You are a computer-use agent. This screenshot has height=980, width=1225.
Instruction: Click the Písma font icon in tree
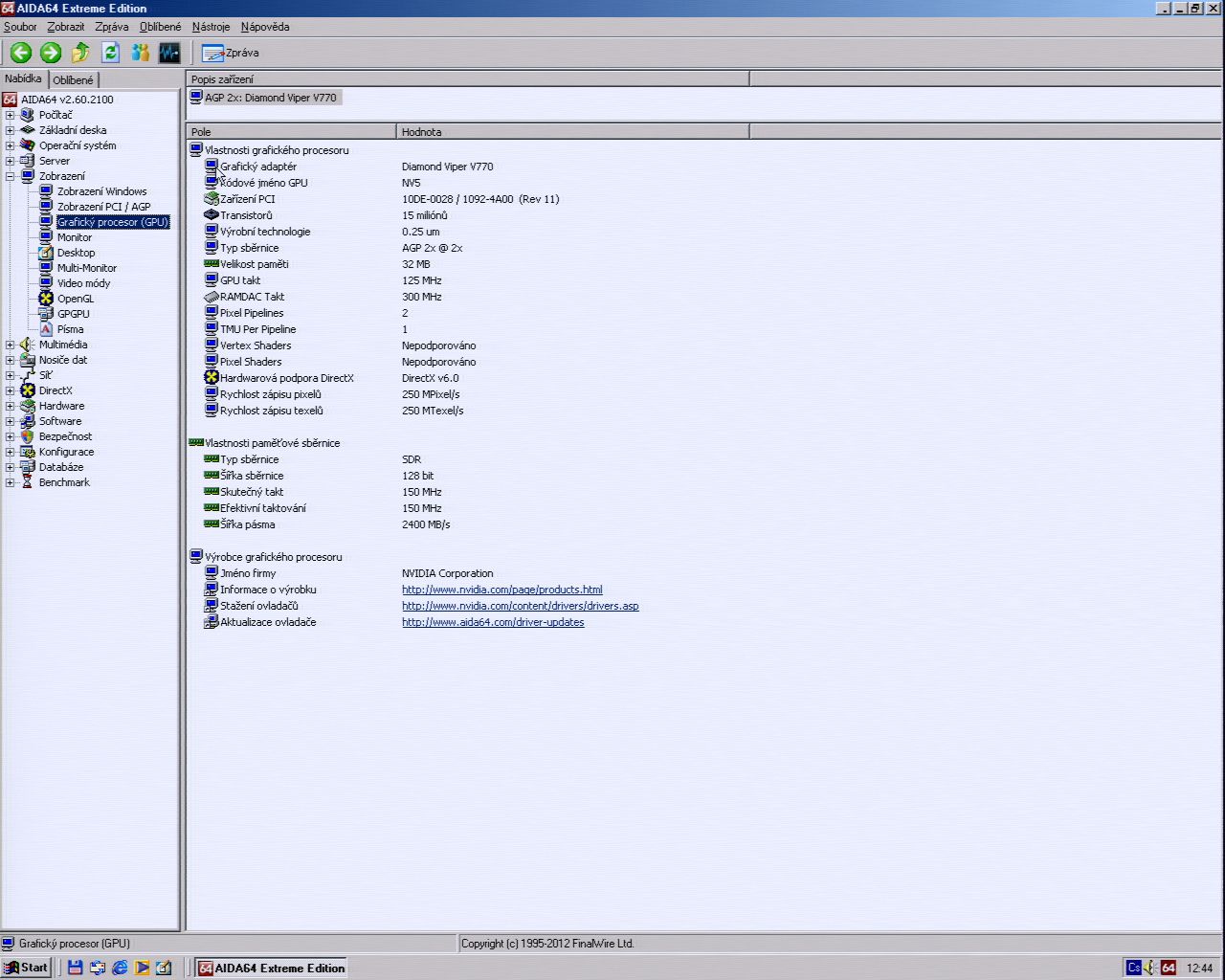tap(46, 329)
